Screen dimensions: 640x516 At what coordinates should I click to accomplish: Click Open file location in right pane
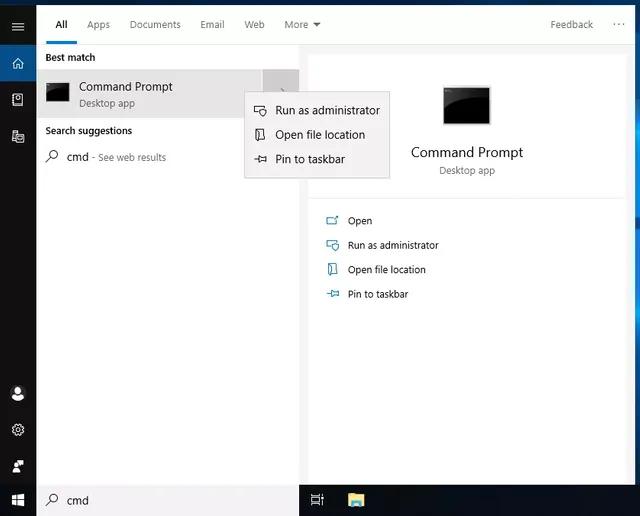(387, 270)
